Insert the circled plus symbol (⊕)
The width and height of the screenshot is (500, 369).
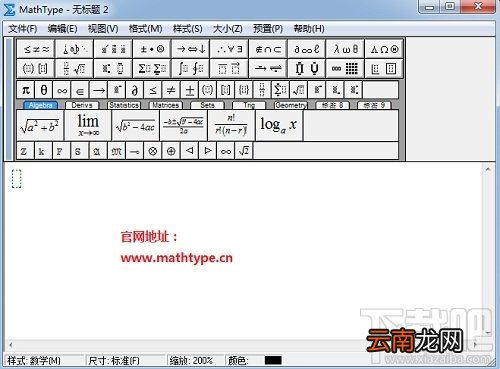pos(171,151)
